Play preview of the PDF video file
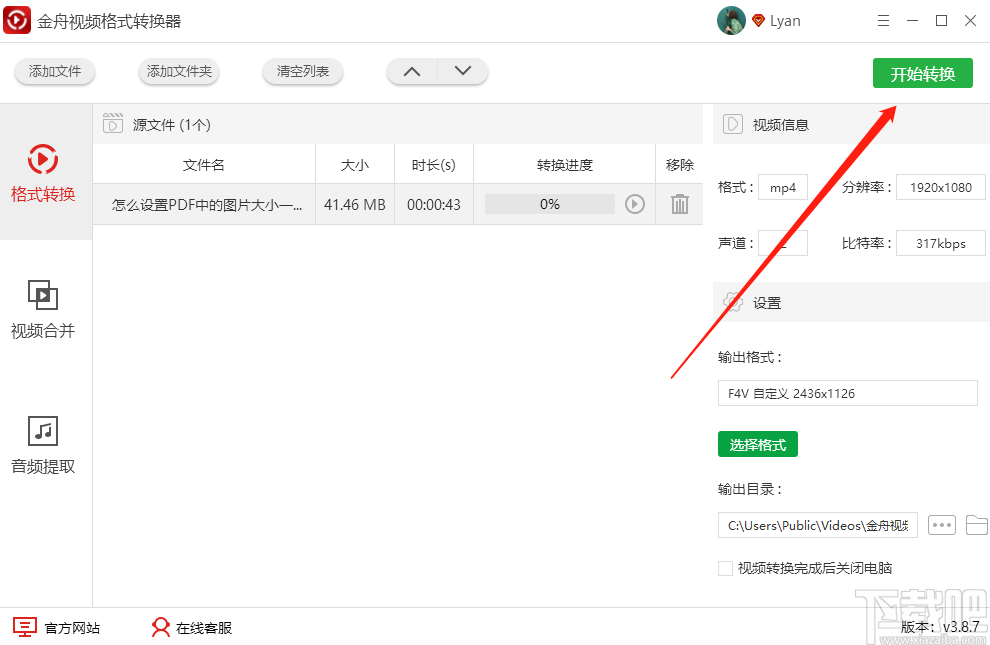This screenshot has width=990, height=645. coord(634,204)
